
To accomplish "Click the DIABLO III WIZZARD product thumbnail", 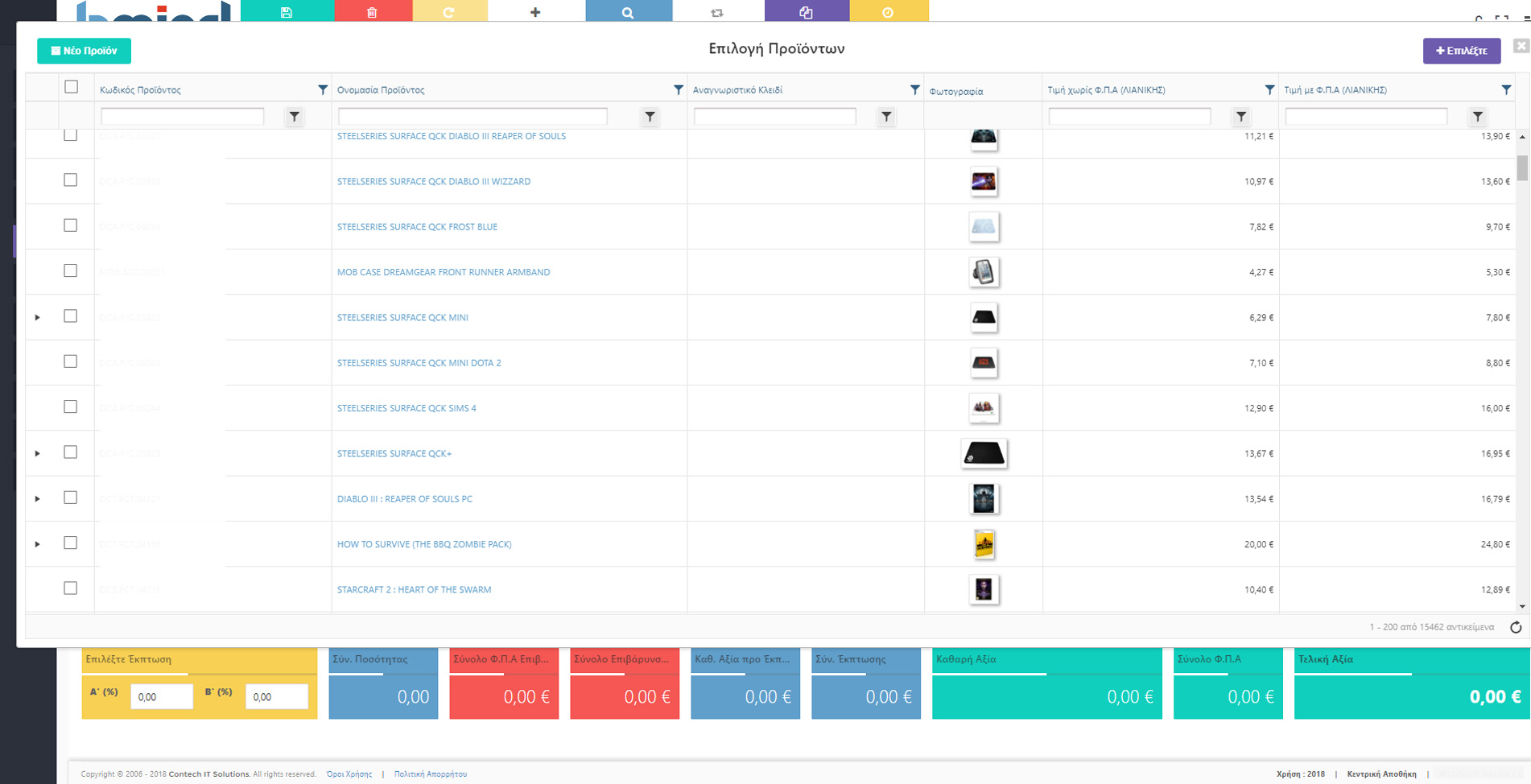I will [984, 181].
